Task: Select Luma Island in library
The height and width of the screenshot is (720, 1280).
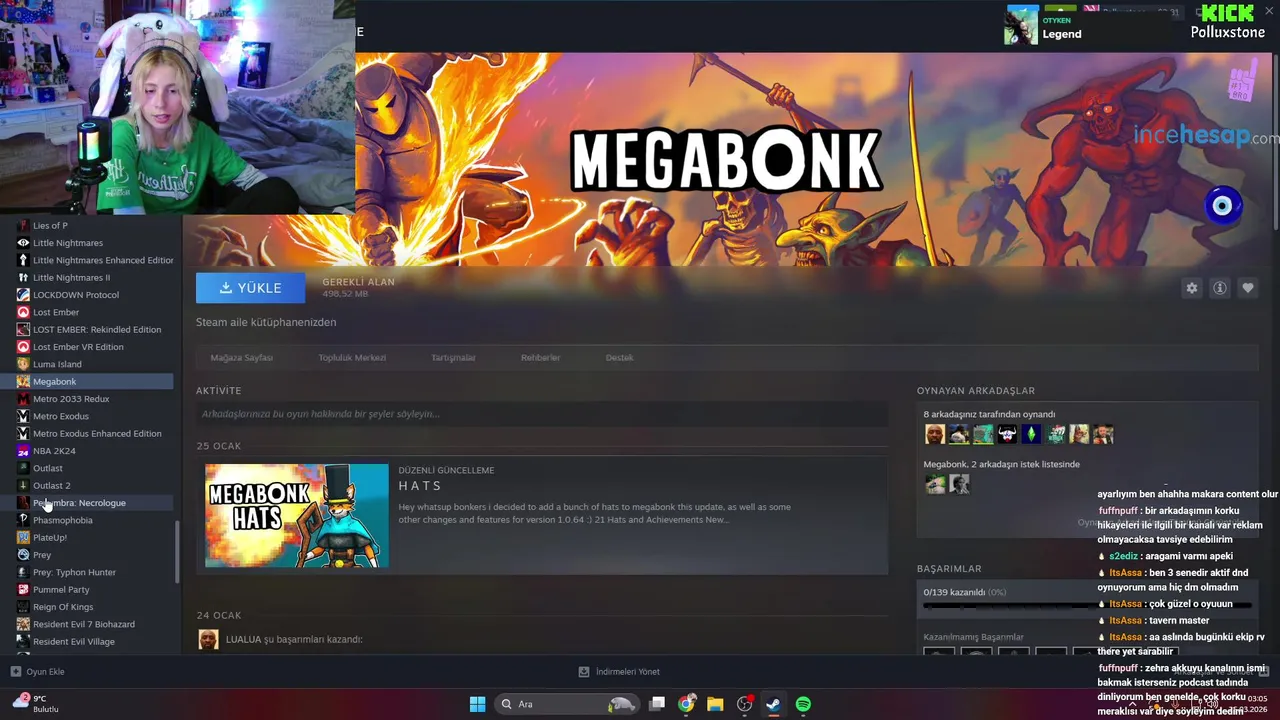Action: click(57, 364)
